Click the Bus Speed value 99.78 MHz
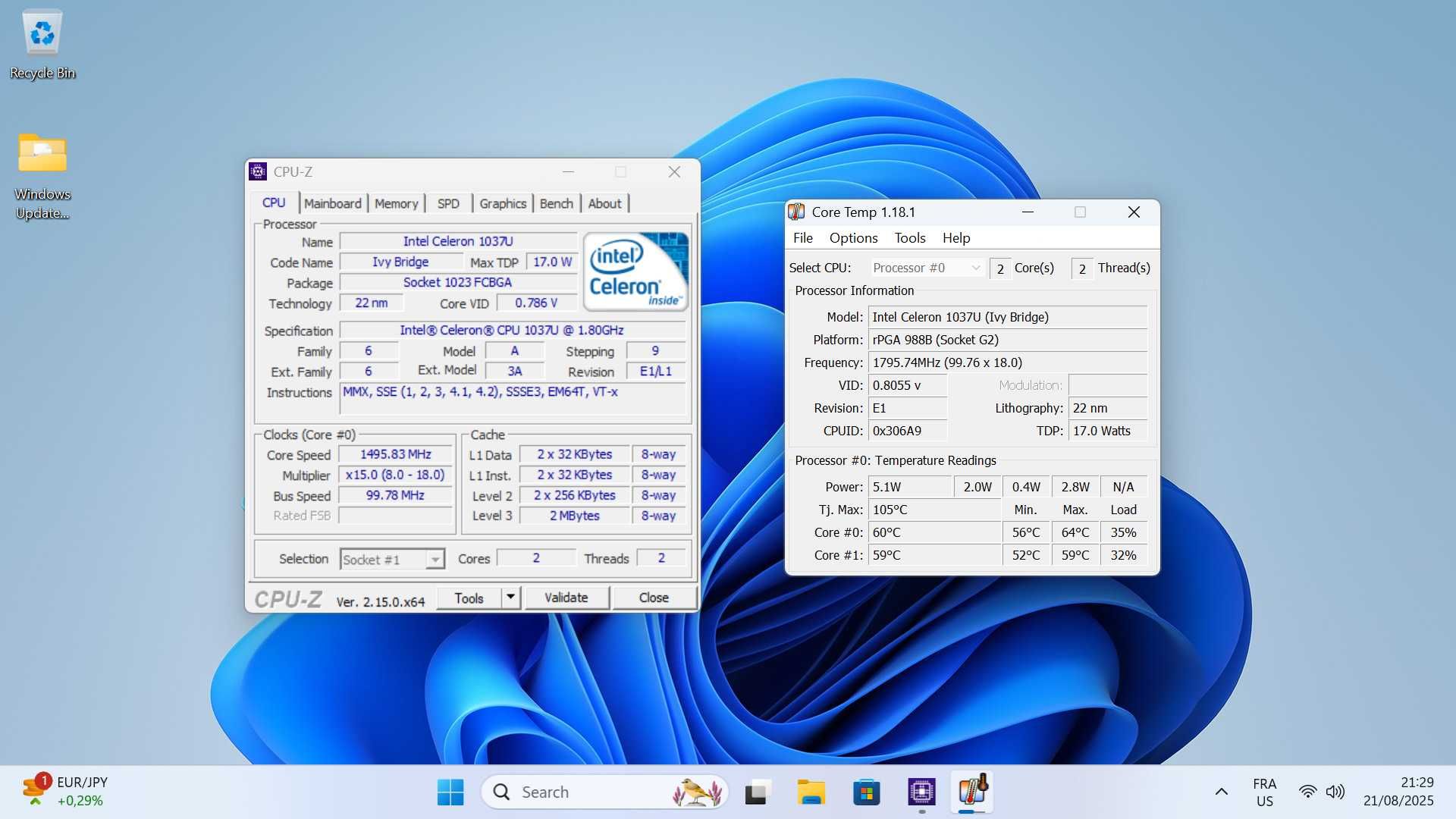This screenshot has width=1456, height=819. tap(396, 495)
